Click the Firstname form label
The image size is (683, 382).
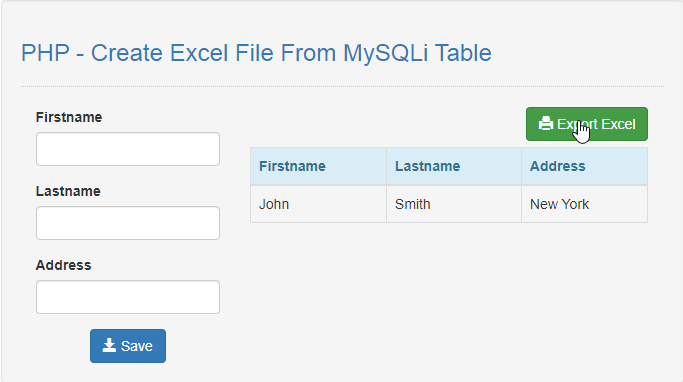coord(69,117)
